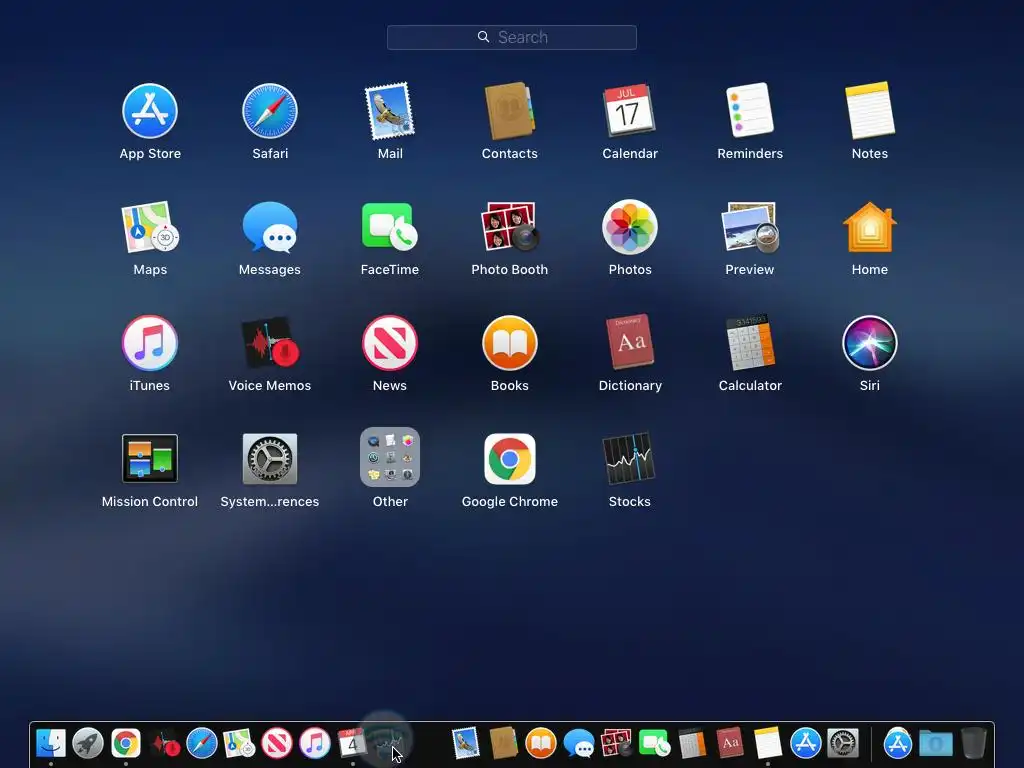The image size is (1024, 768).
Task: Open the blue folder stack in Dock
Action: pyautogui.click(x=936, y=743)
